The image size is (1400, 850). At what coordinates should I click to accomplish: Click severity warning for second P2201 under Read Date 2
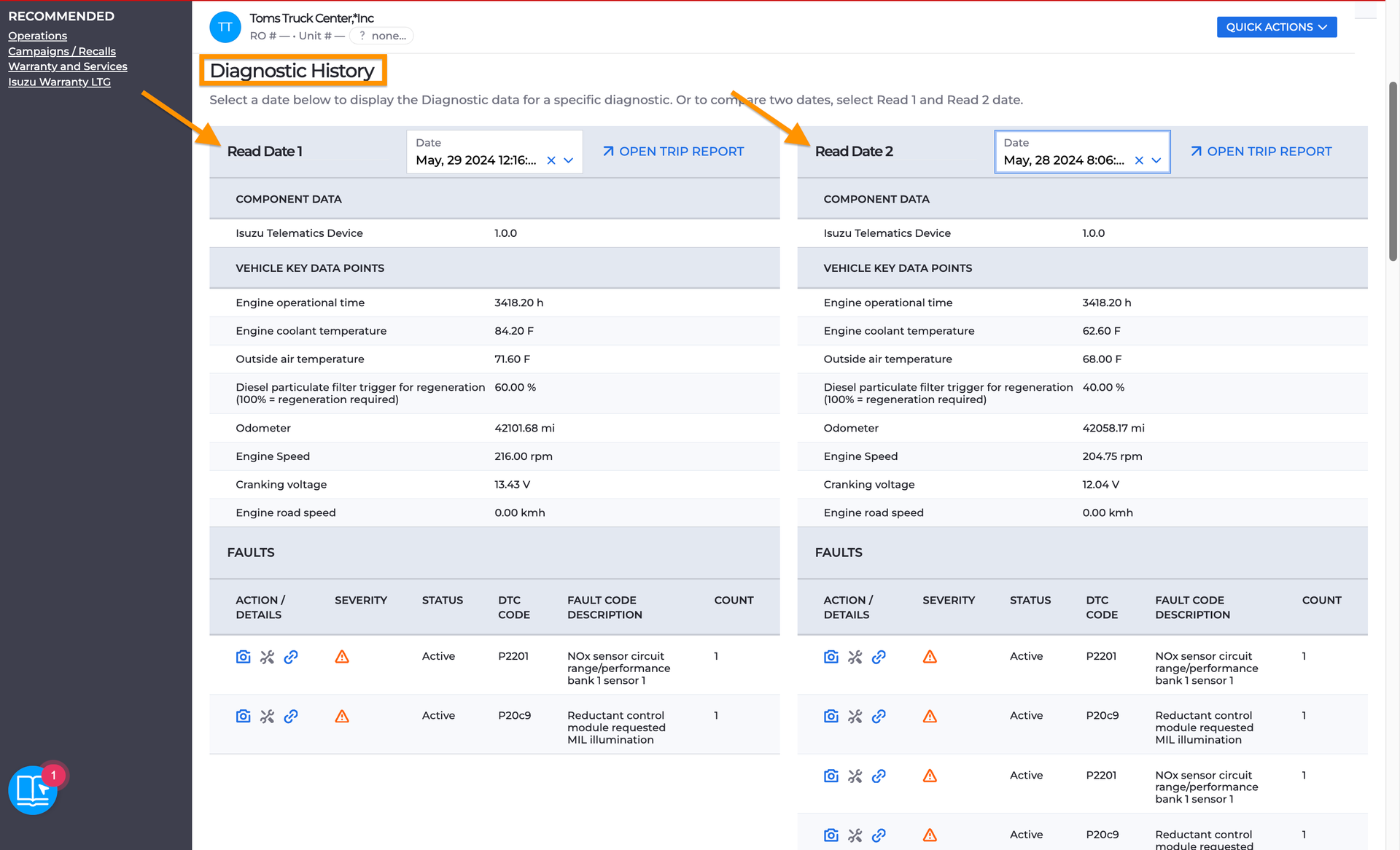(930, 776)
